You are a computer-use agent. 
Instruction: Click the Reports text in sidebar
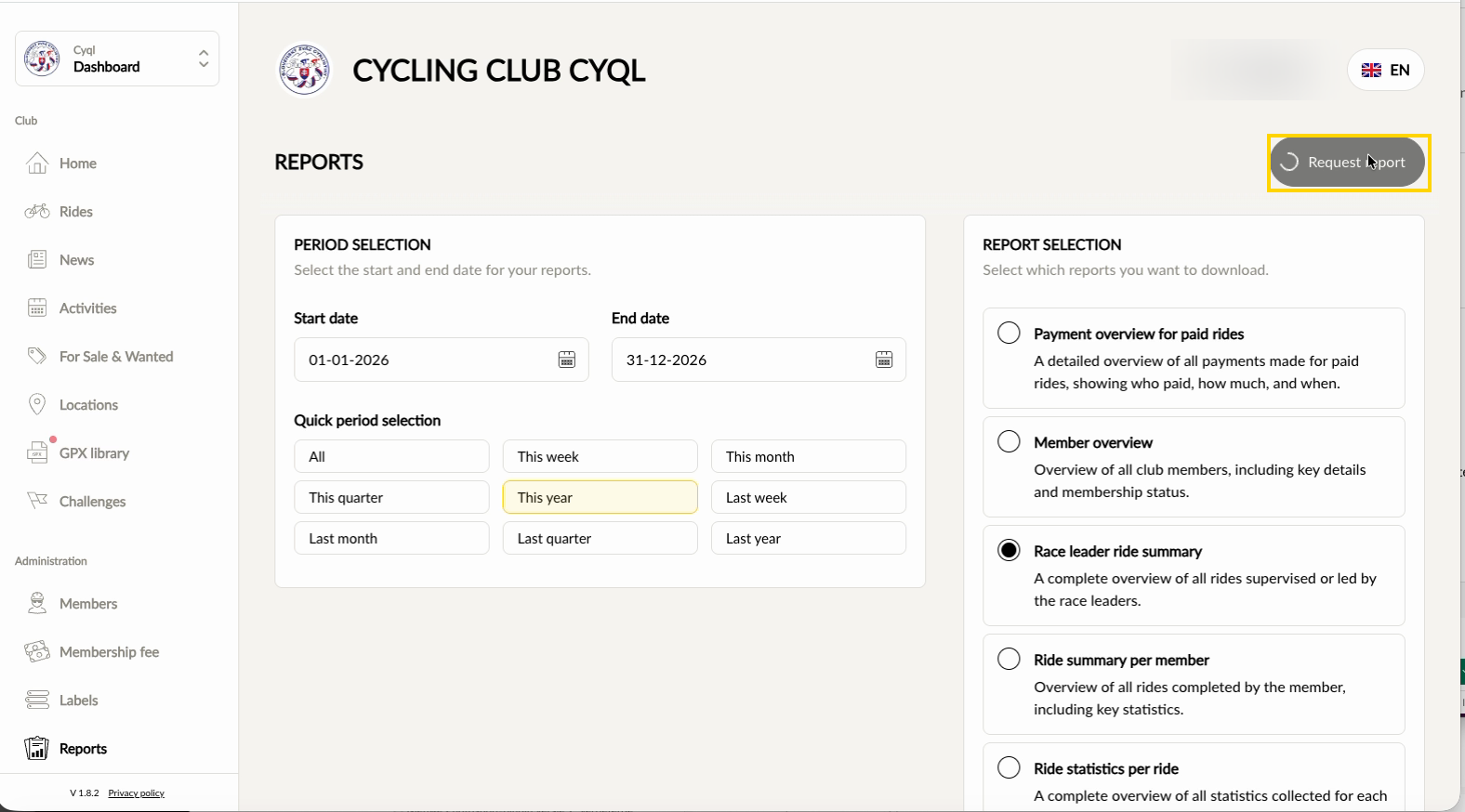(x=83, y=749)
